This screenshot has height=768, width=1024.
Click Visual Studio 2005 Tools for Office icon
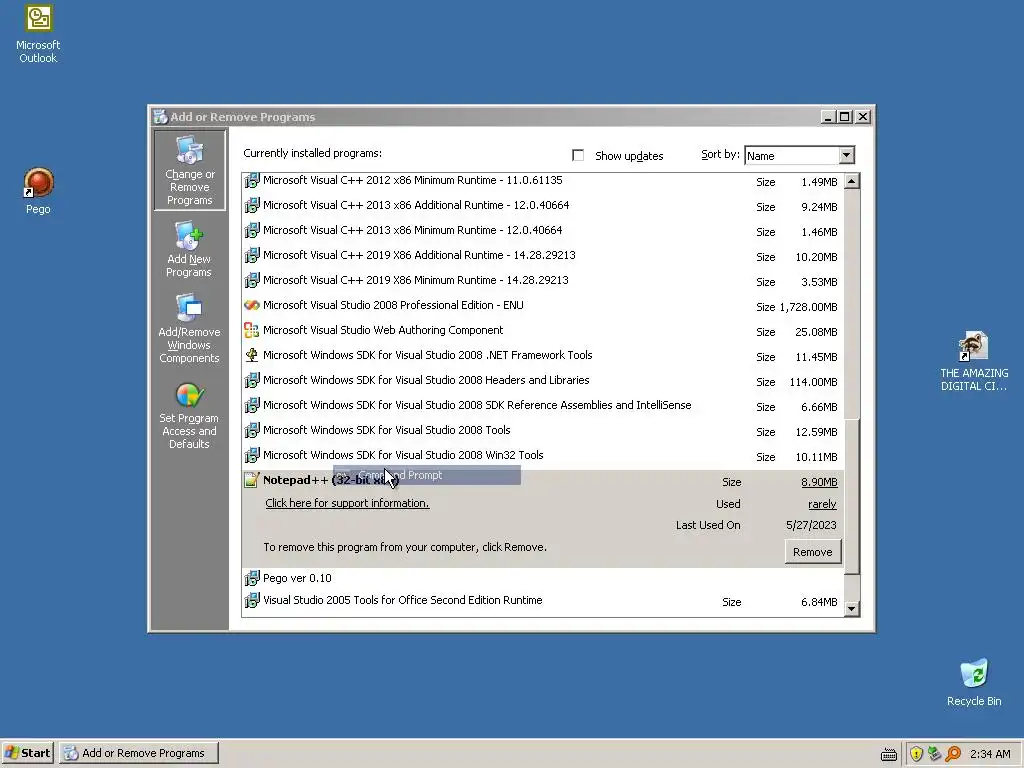pos(251,600)
